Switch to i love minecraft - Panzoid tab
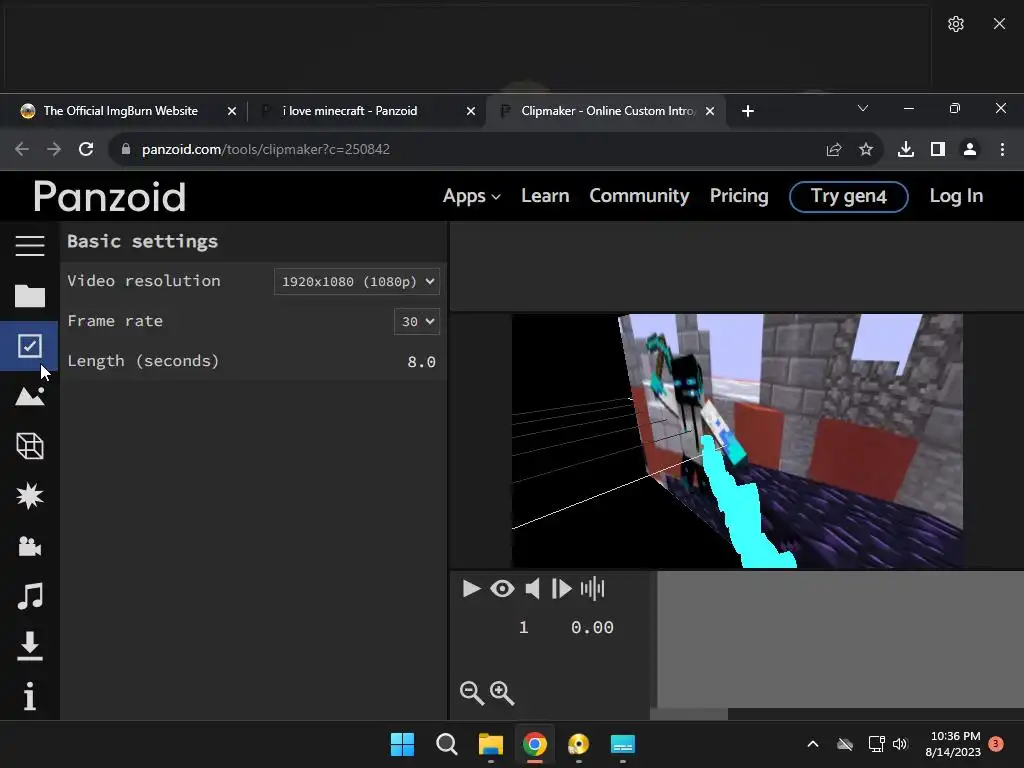This screenshot has height=768, width=1024. click(x=350, y=111)
